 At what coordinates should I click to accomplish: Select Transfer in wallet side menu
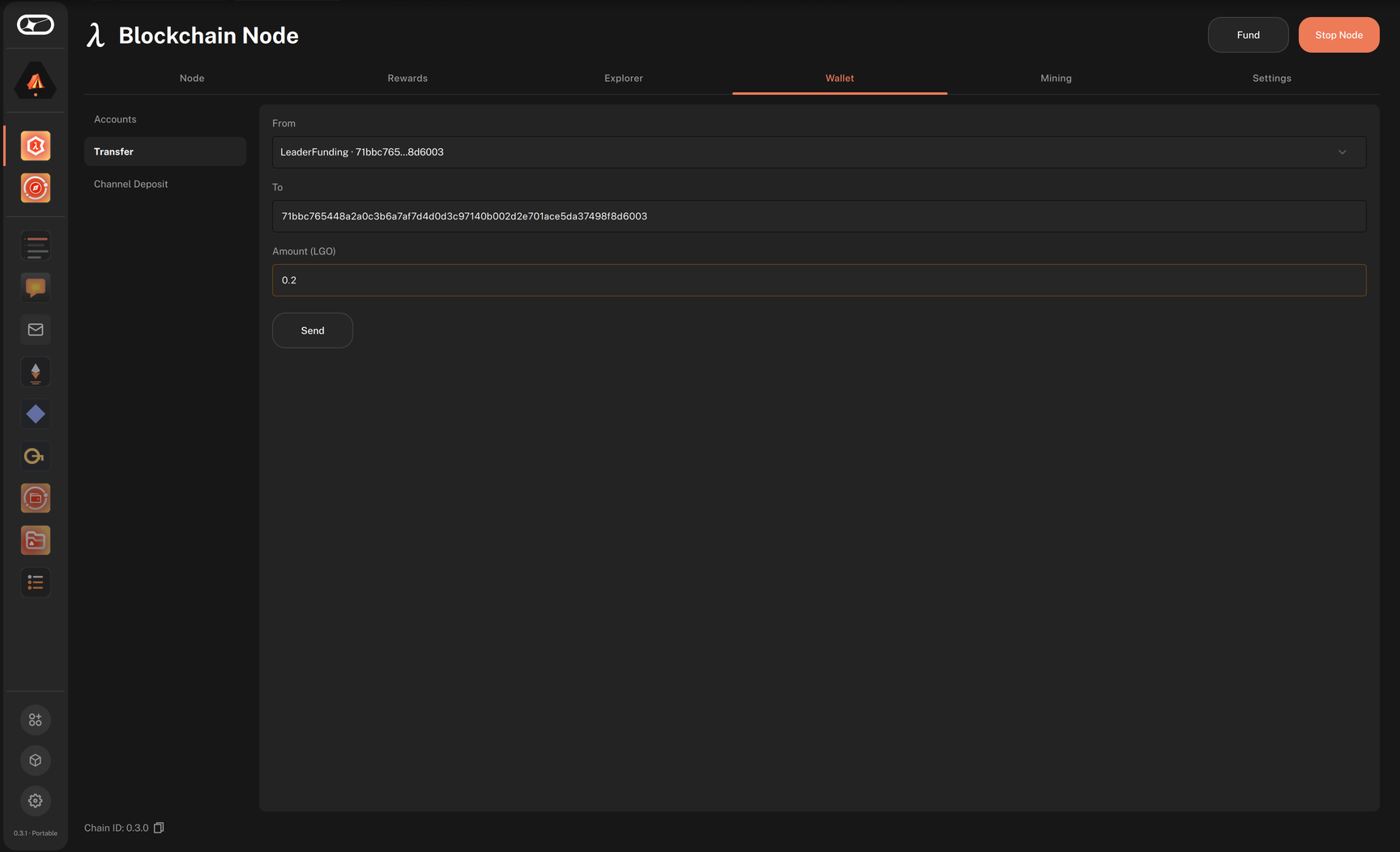pos(165,151)
